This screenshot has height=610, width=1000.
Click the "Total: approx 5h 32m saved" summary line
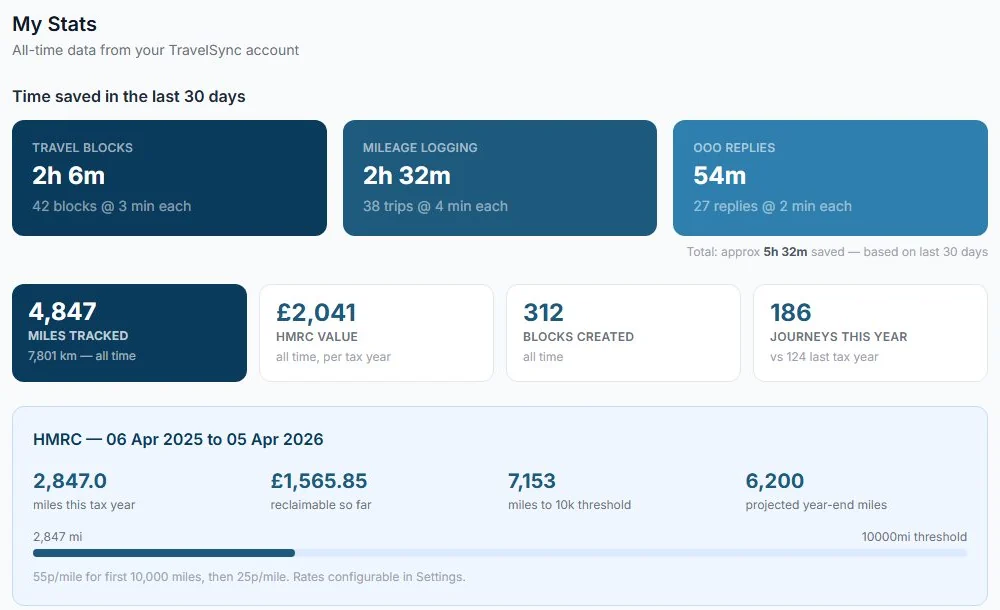837,252
